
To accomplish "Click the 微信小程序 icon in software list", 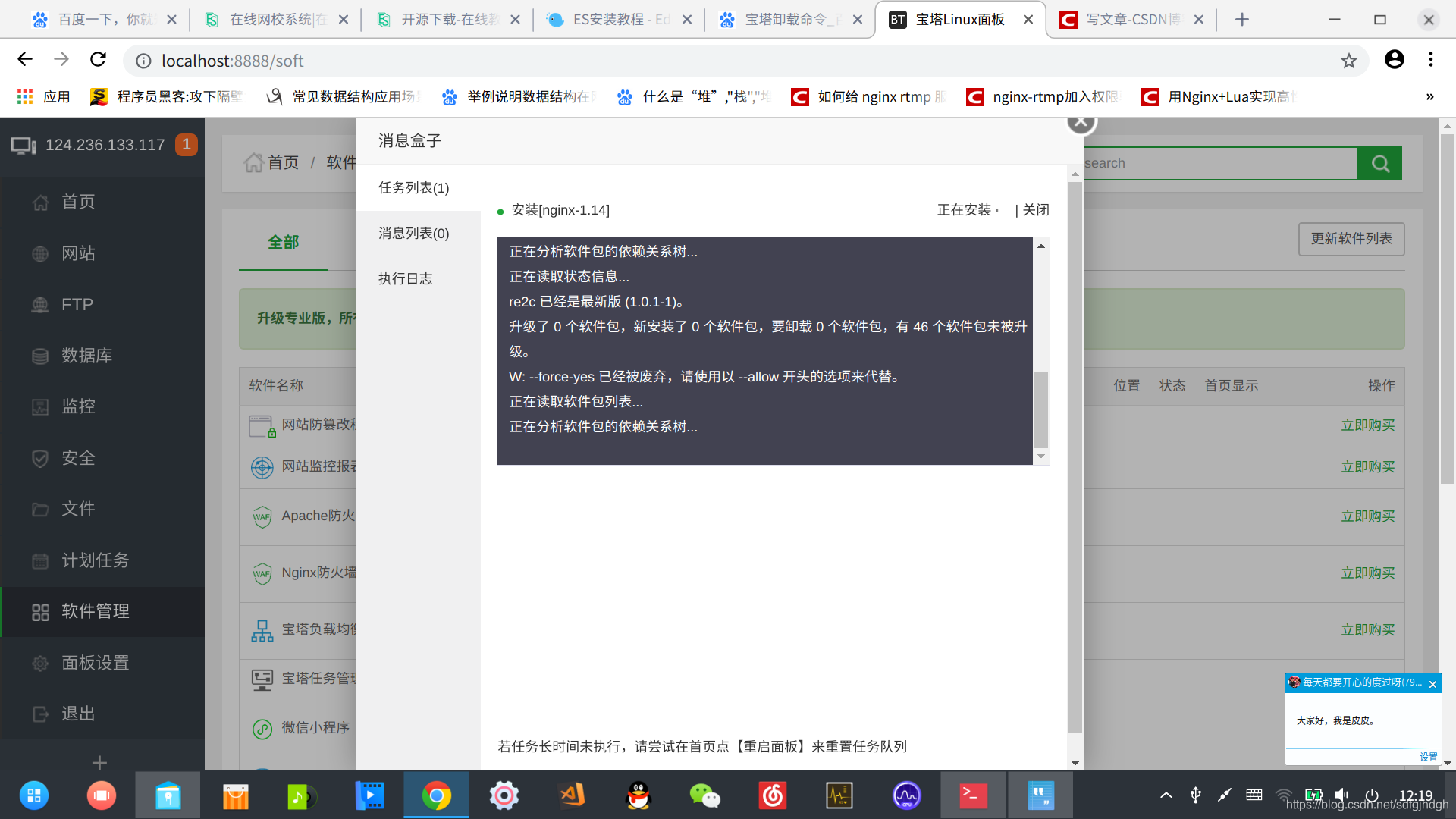I will (262, 729).
